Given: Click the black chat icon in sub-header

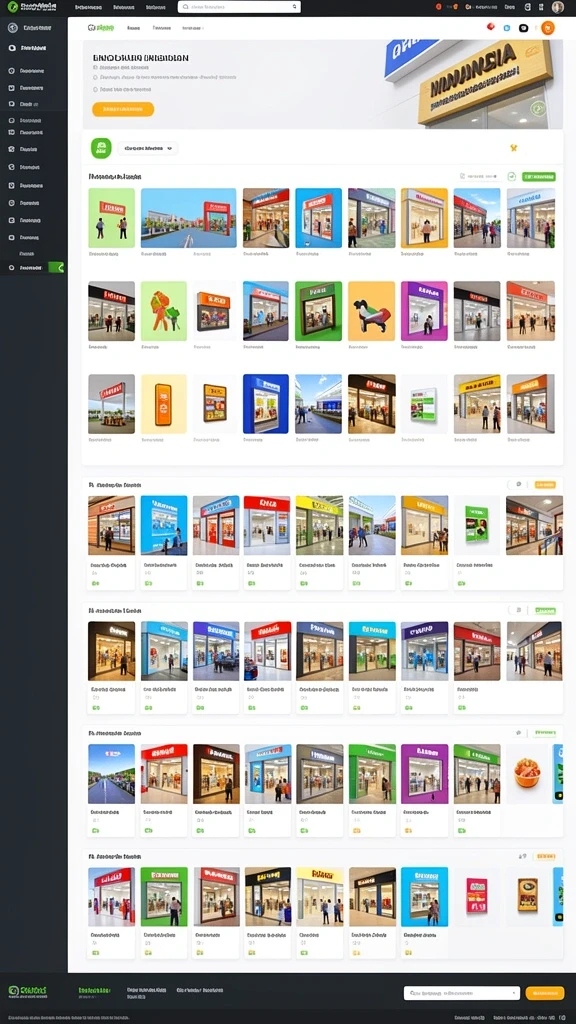Looking at the screenshot, I should [523, 28].
